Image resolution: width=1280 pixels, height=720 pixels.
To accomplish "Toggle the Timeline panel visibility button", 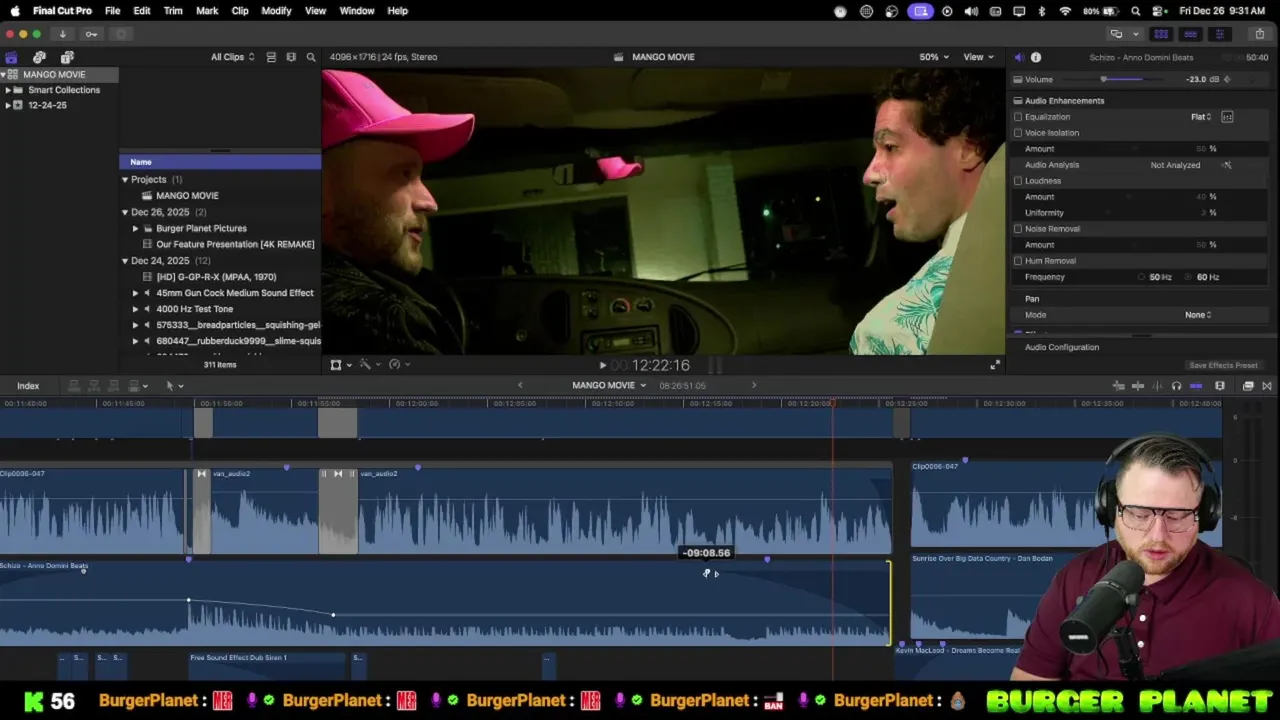I will 1190,34.
